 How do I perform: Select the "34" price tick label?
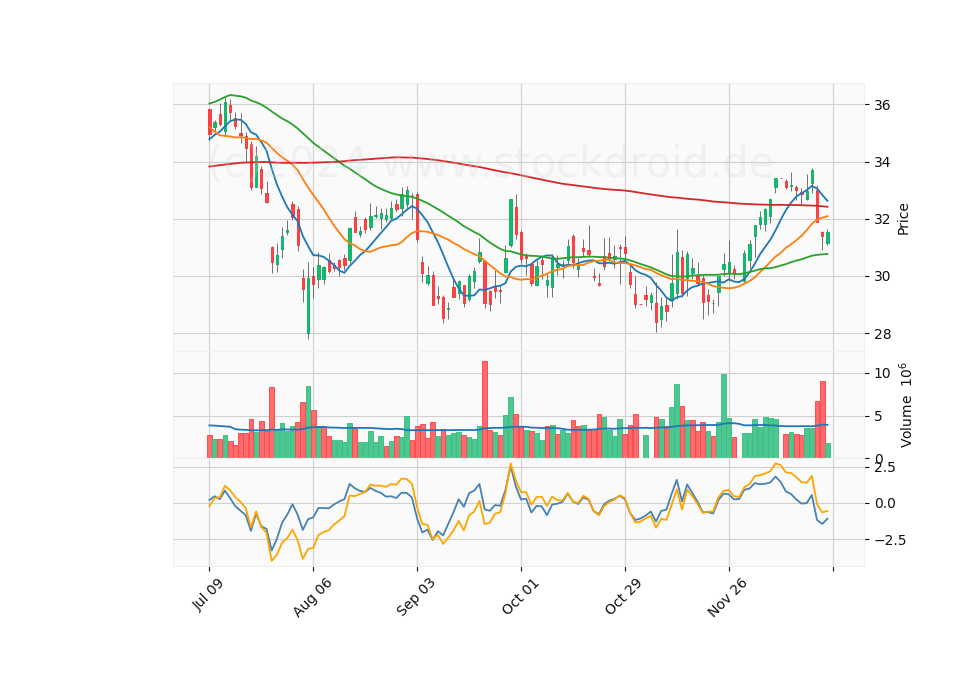click(x=882, y=162)
